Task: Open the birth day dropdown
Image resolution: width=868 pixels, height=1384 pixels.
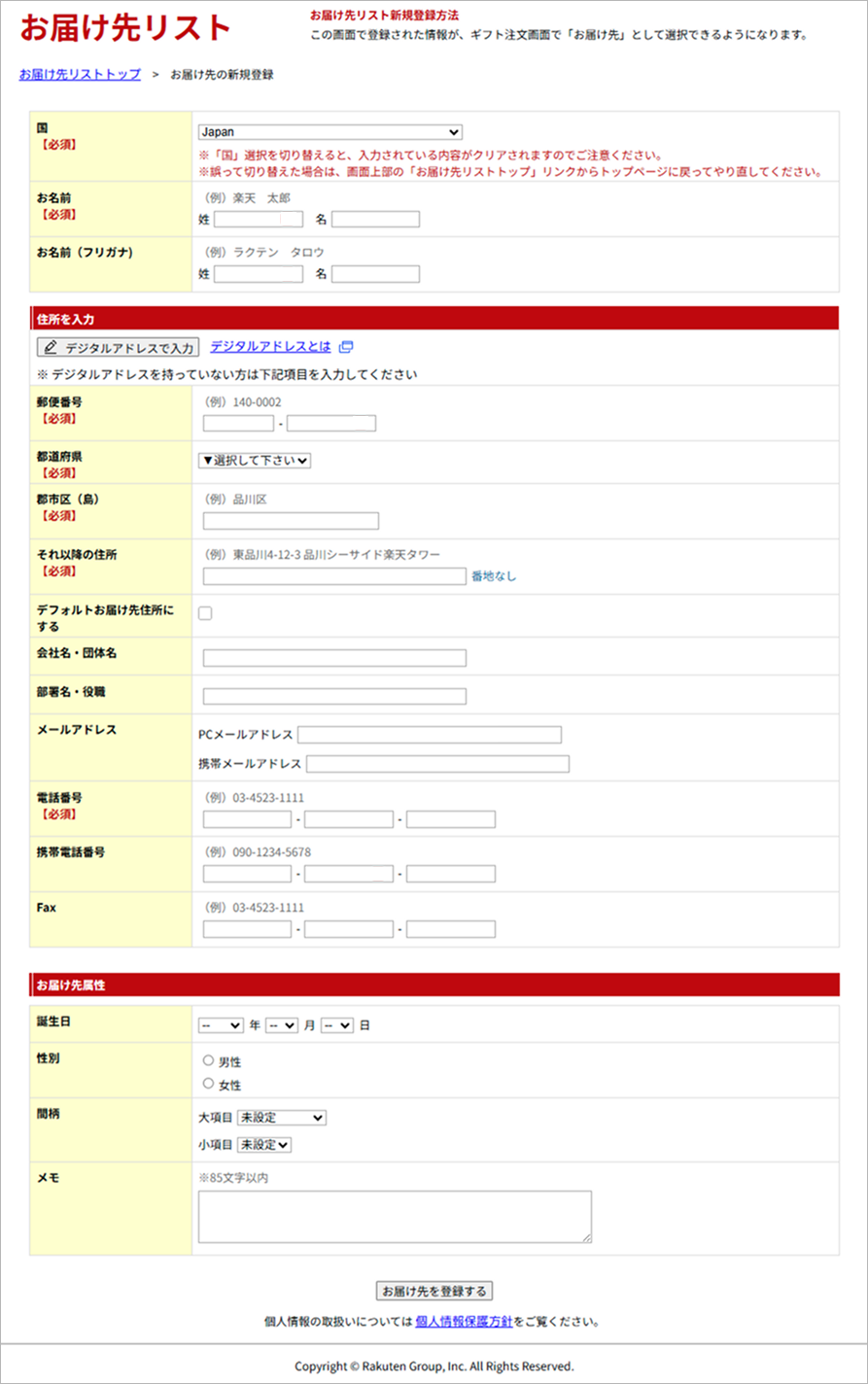Action: 335,1024
